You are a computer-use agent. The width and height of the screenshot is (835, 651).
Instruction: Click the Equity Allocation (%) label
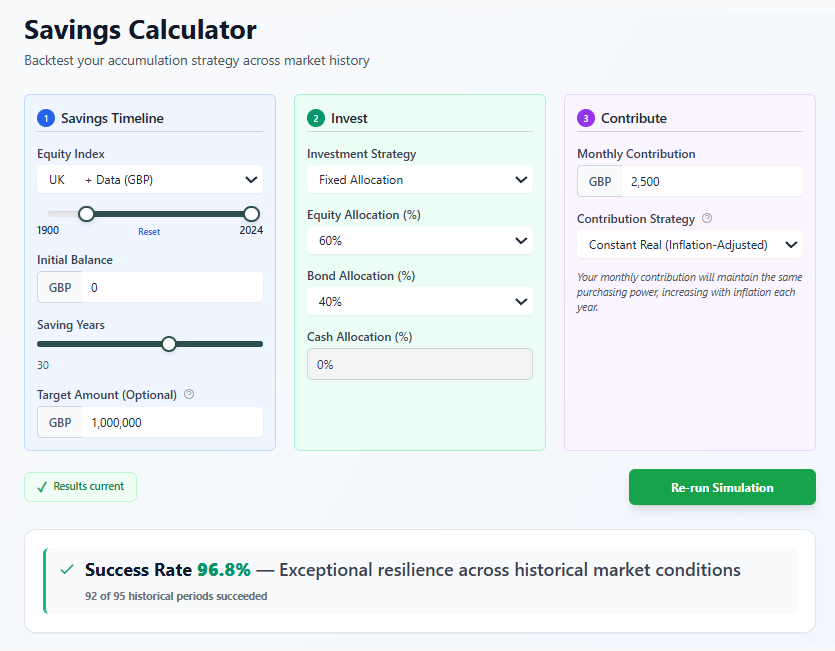tap(364, 215)
